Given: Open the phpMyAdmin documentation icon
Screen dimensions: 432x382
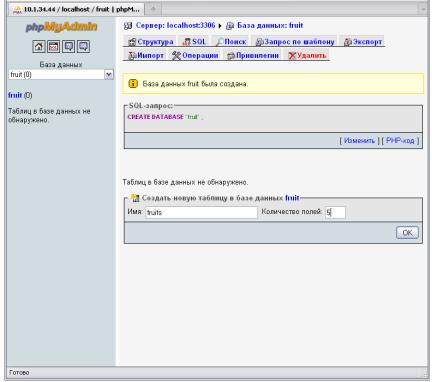Looking at the screenshot, I should (x=68, y=47).
